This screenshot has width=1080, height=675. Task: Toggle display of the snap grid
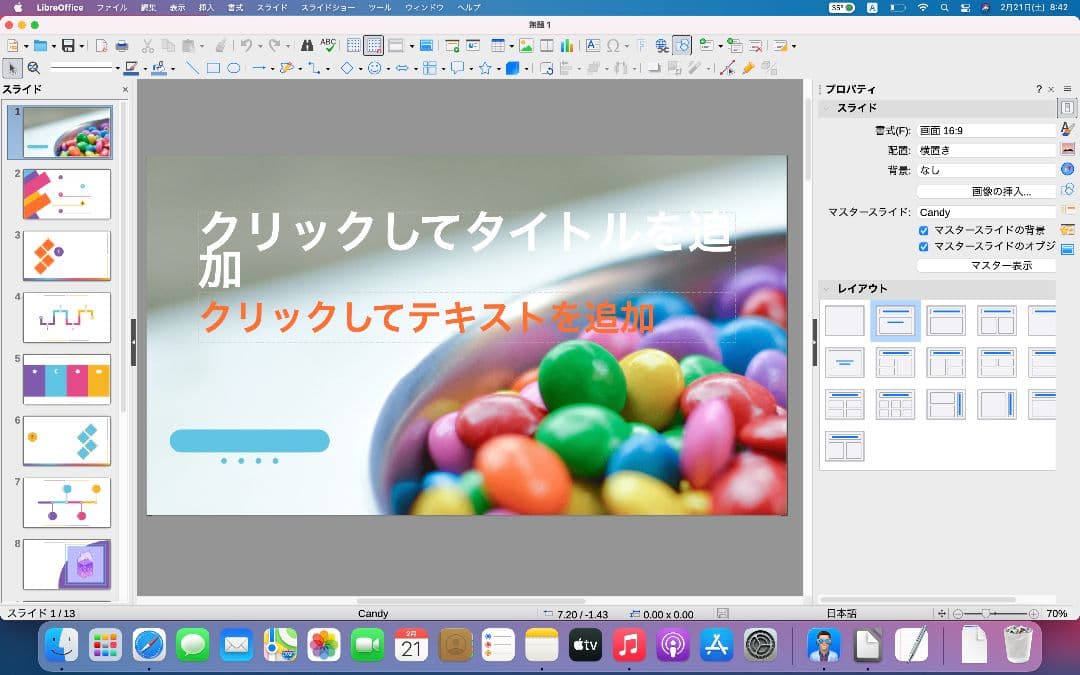[x=355, y=44]
